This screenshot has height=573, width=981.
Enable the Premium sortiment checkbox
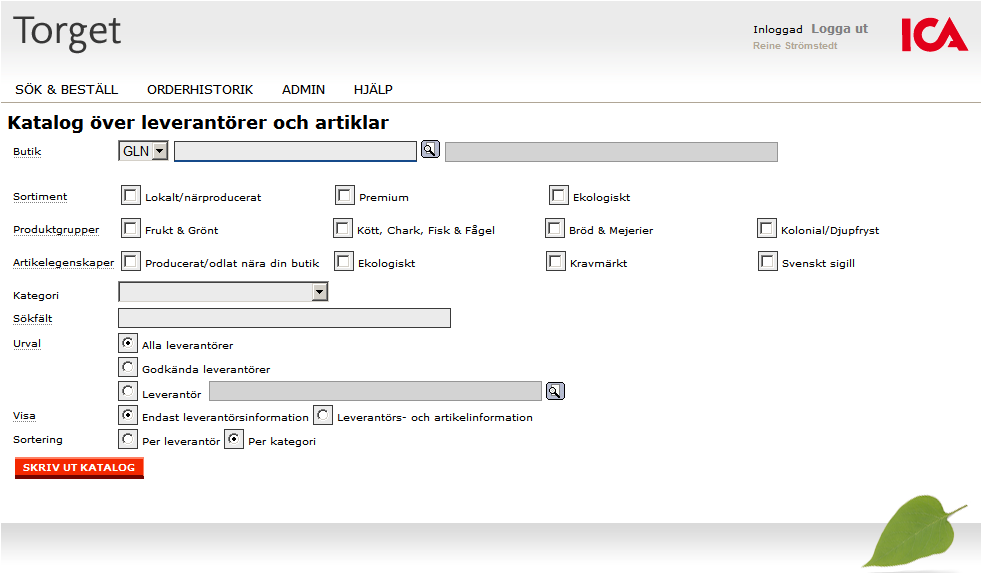[345, 195]
